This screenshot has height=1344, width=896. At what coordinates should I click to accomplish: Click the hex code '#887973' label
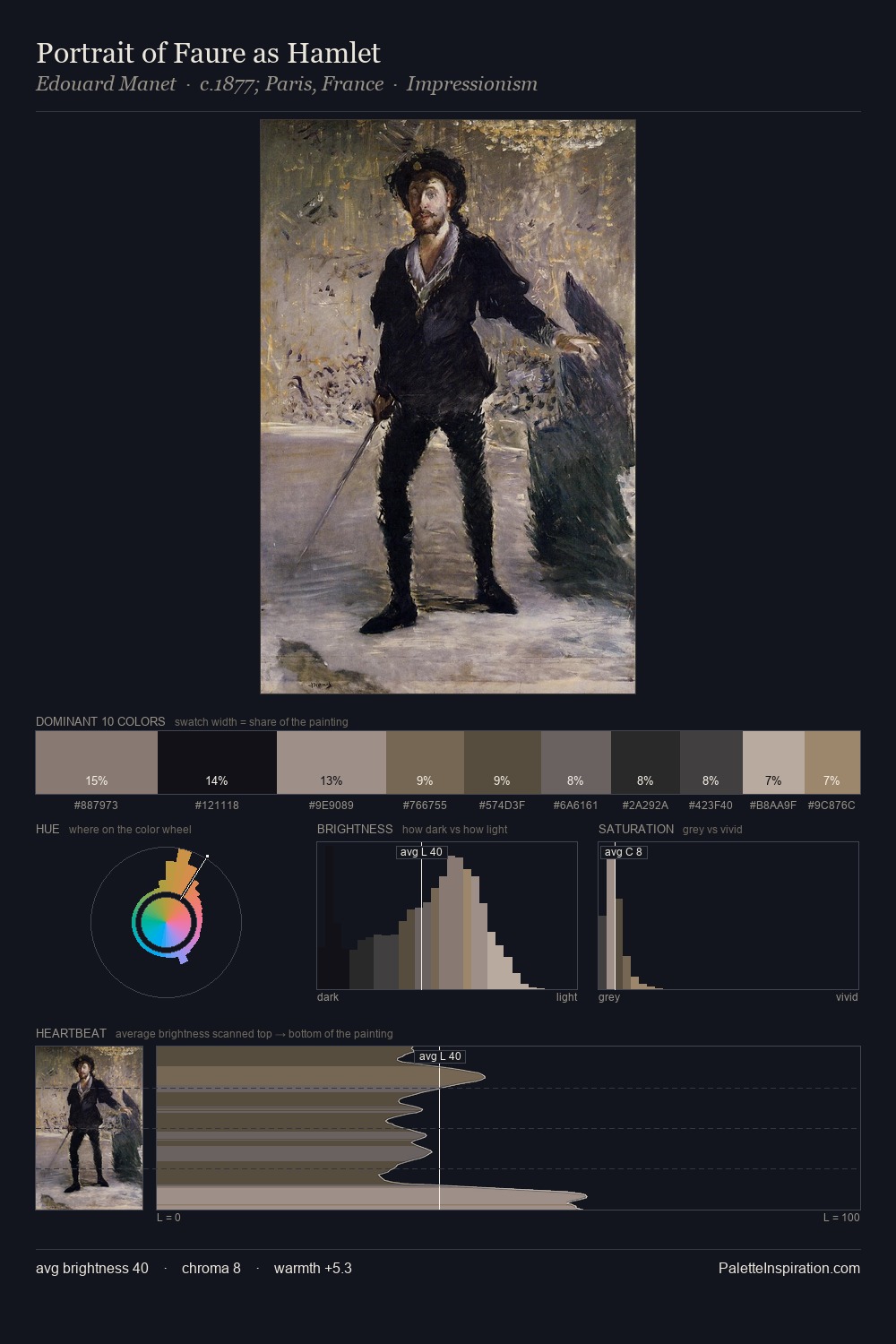(96, 805)
